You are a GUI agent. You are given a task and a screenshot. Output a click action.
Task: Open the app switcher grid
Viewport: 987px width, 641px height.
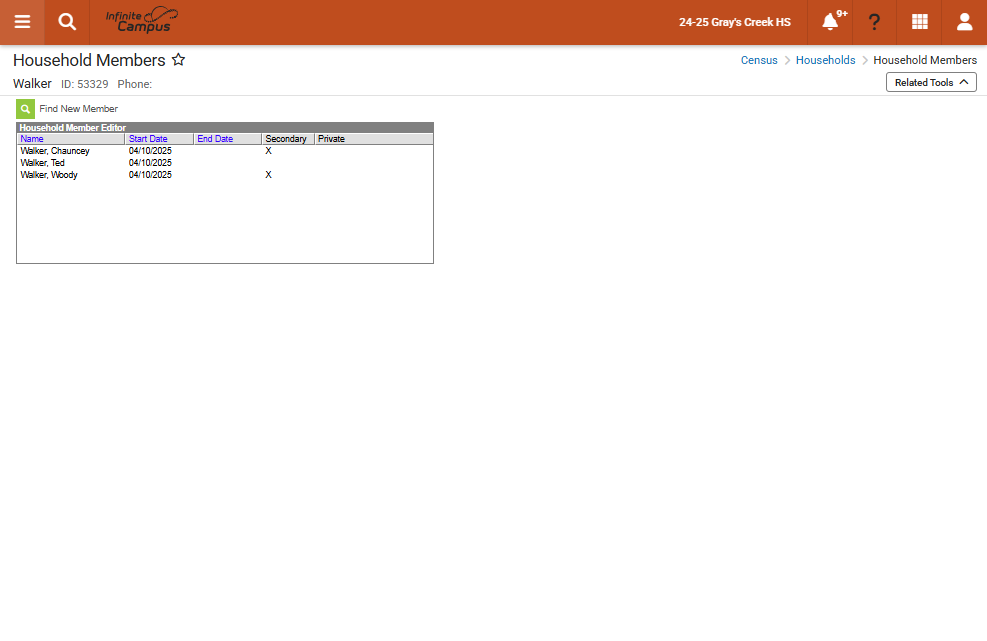click(x=920, y=22)
